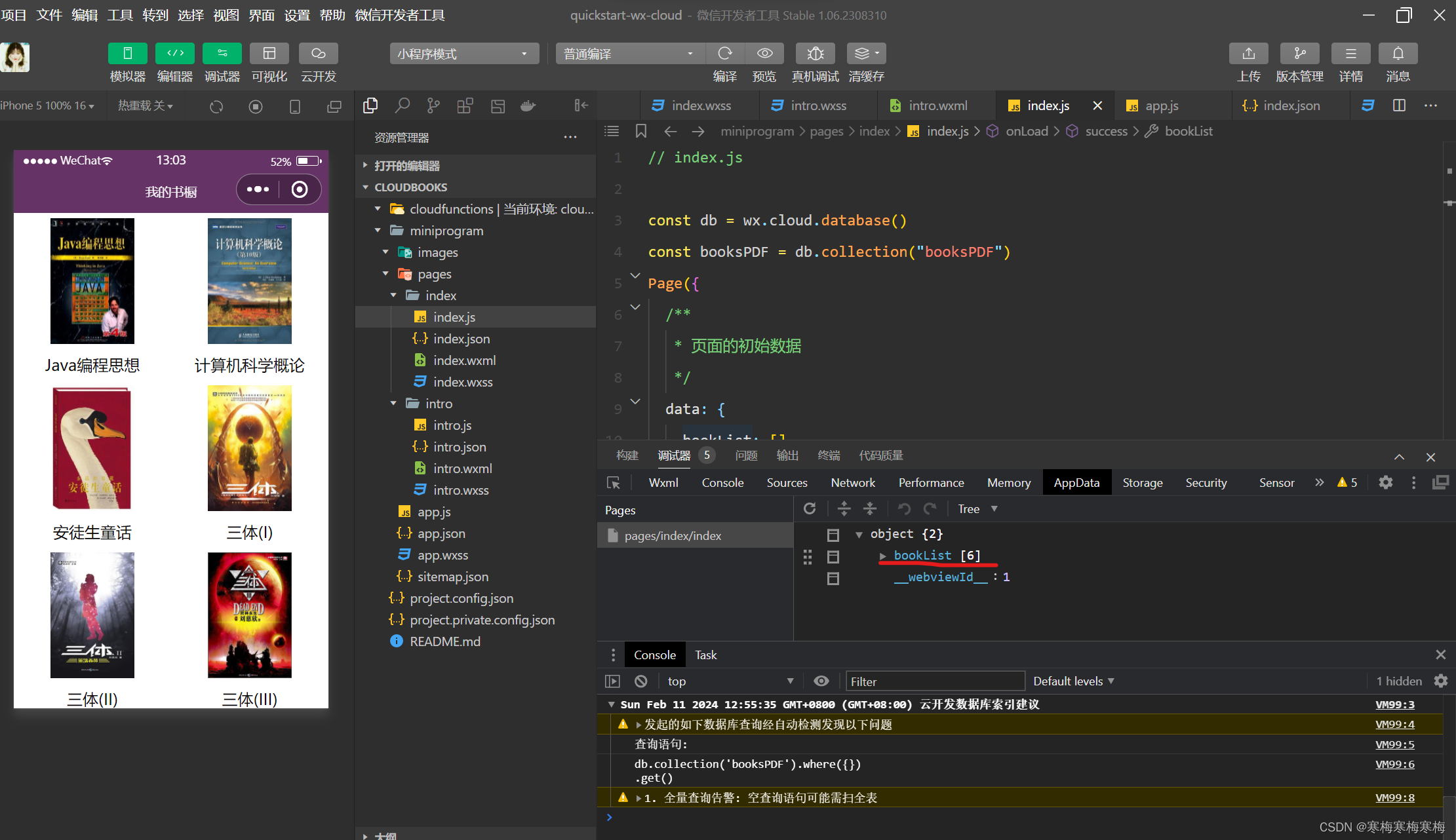The height and width of the screenshot is (840, 1456).
Task: Click the VM99:3 source link
Action: click(x=1394, y=704)
